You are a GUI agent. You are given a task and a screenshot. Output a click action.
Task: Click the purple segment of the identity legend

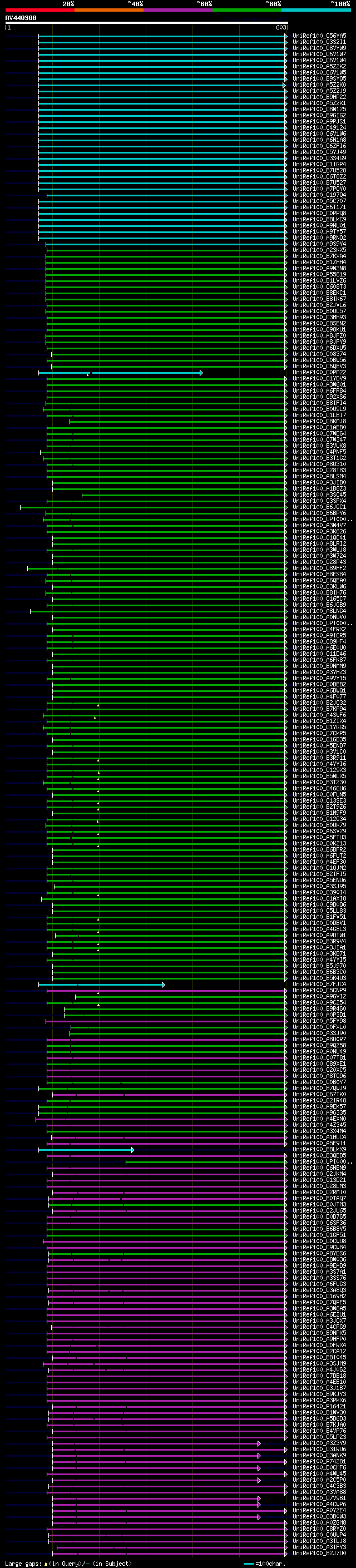[177, 10]
